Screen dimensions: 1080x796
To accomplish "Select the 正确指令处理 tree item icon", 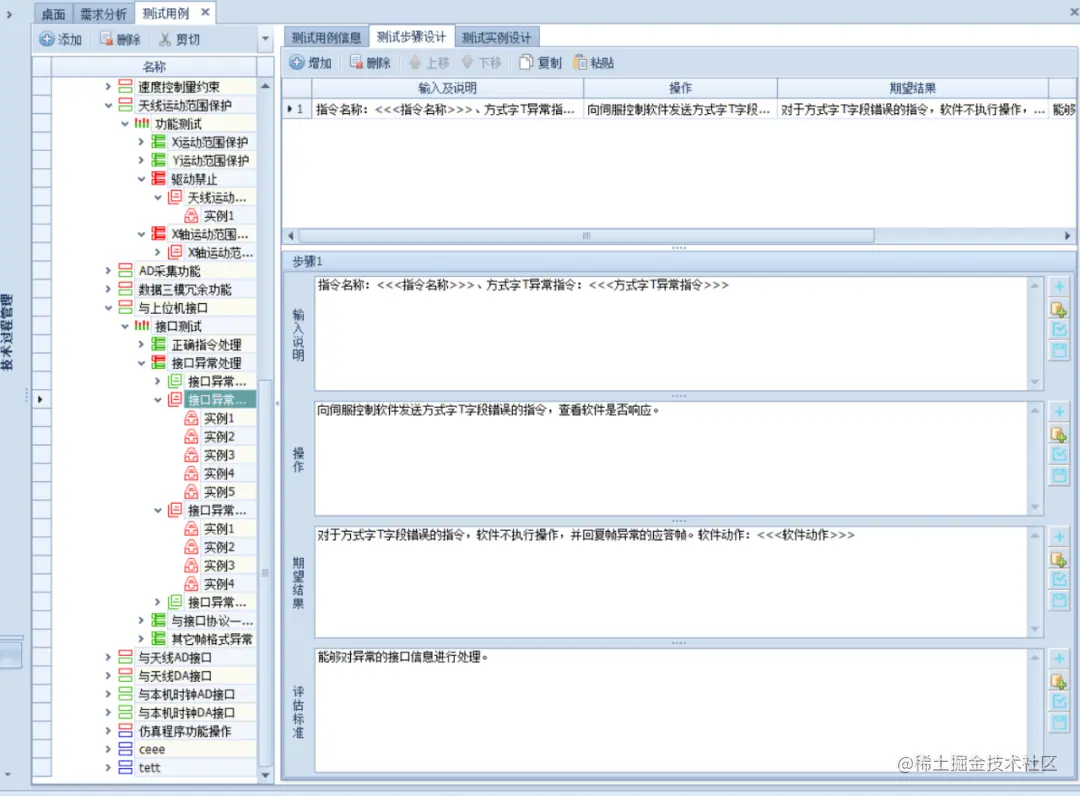I will pyautogui.click(x=158, y=344).
